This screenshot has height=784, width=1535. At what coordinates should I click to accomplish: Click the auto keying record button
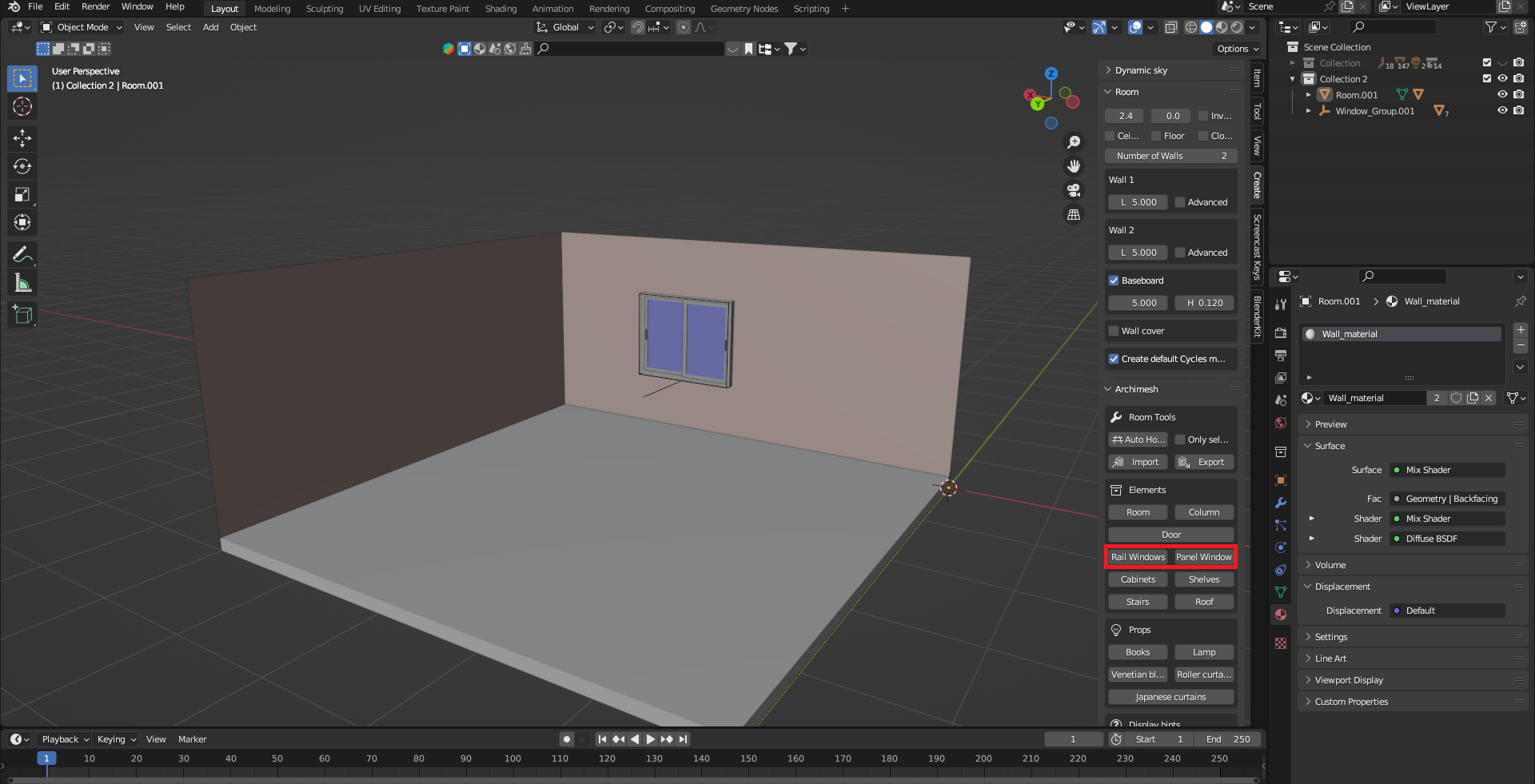click(567, 739)
